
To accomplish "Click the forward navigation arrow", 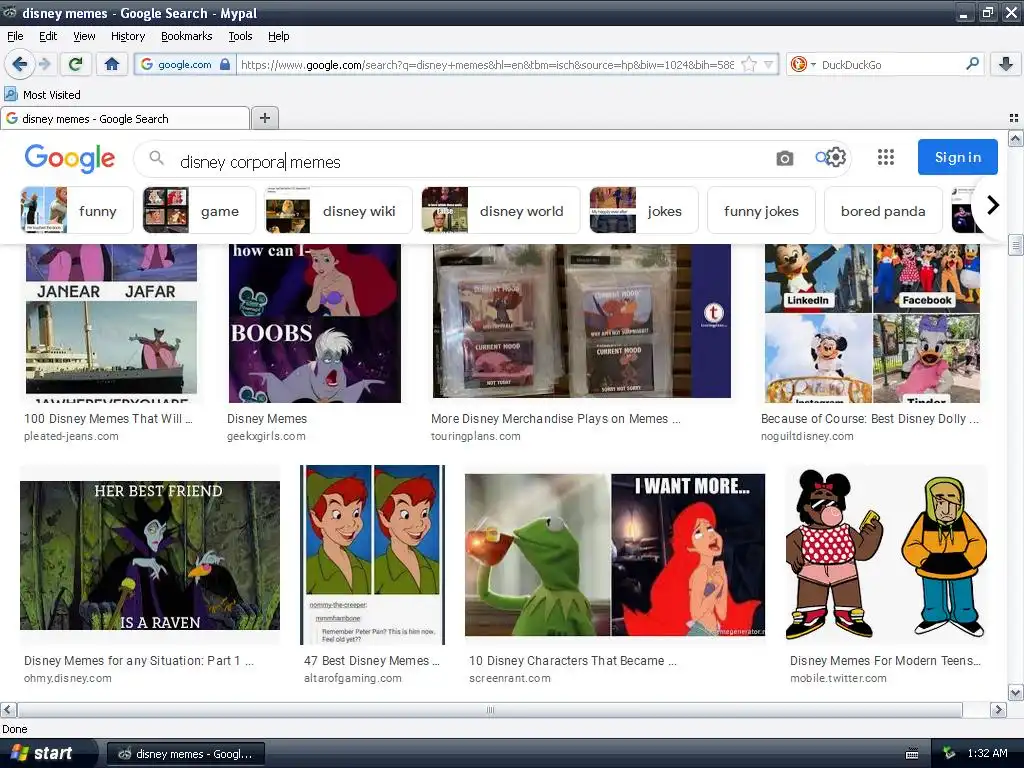I will pos(44,64).
